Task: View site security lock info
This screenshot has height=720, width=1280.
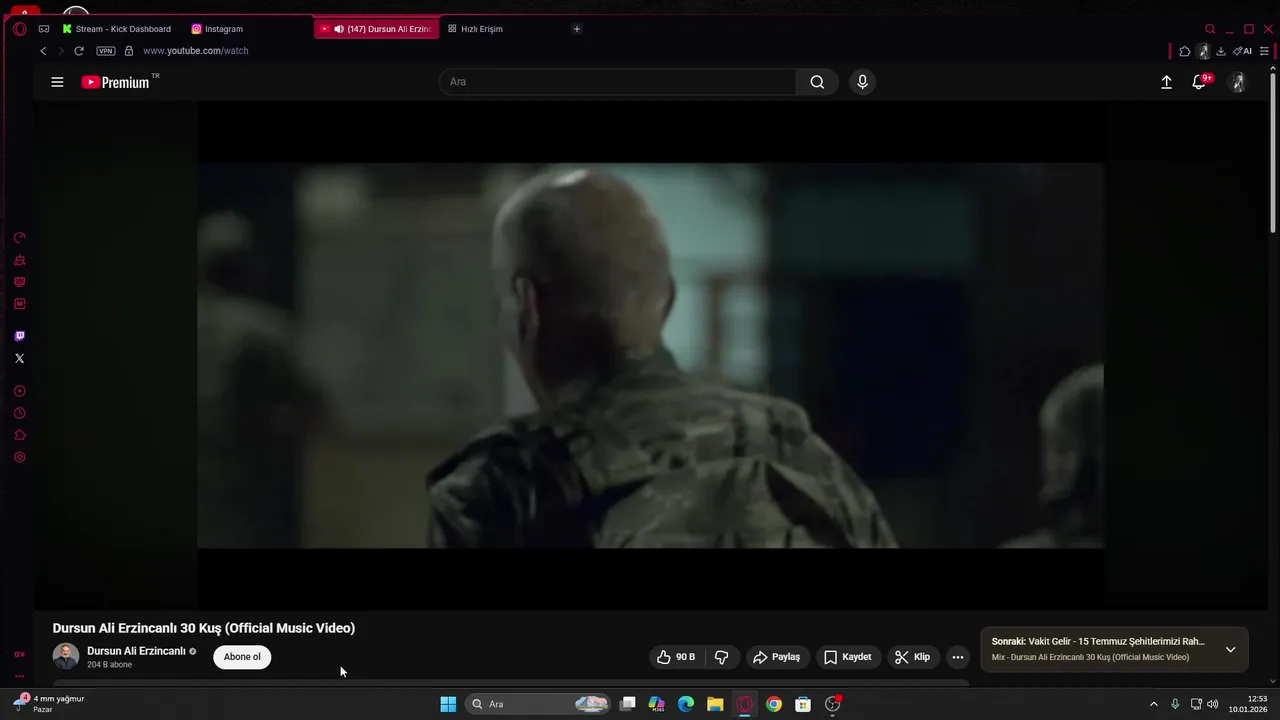Action: 128,51
